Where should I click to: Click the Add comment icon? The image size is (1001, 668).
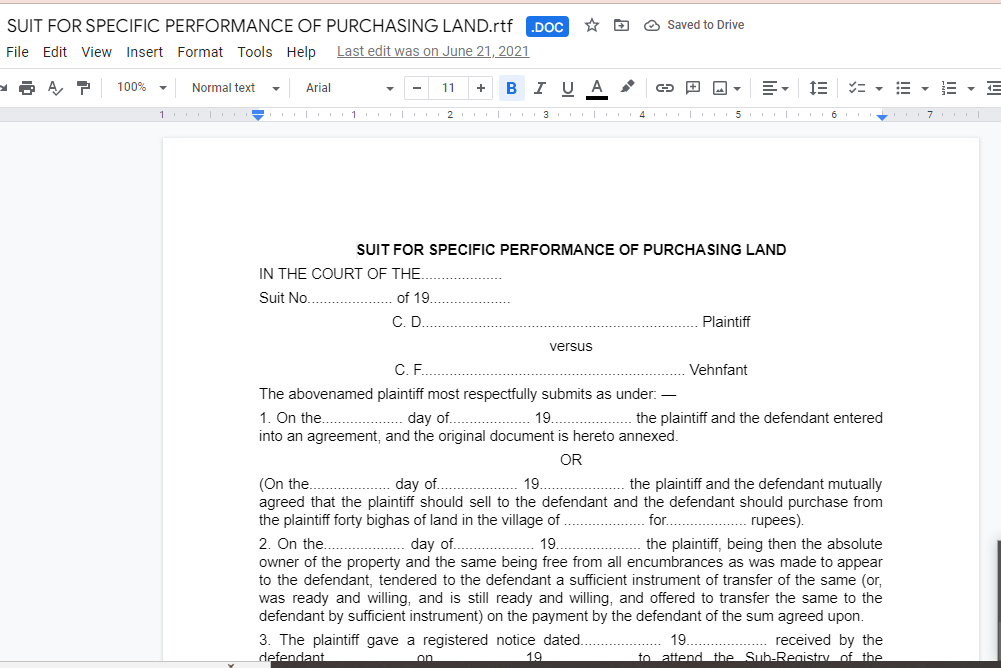pyautogui.click(x=693, y=88)
